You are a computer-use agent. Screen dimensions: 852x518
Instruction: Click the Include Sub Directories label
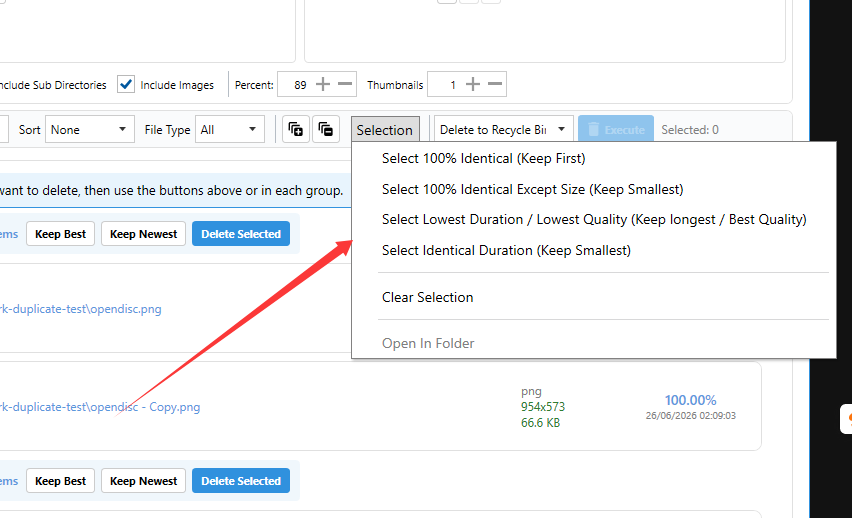[x=53, y=85]
